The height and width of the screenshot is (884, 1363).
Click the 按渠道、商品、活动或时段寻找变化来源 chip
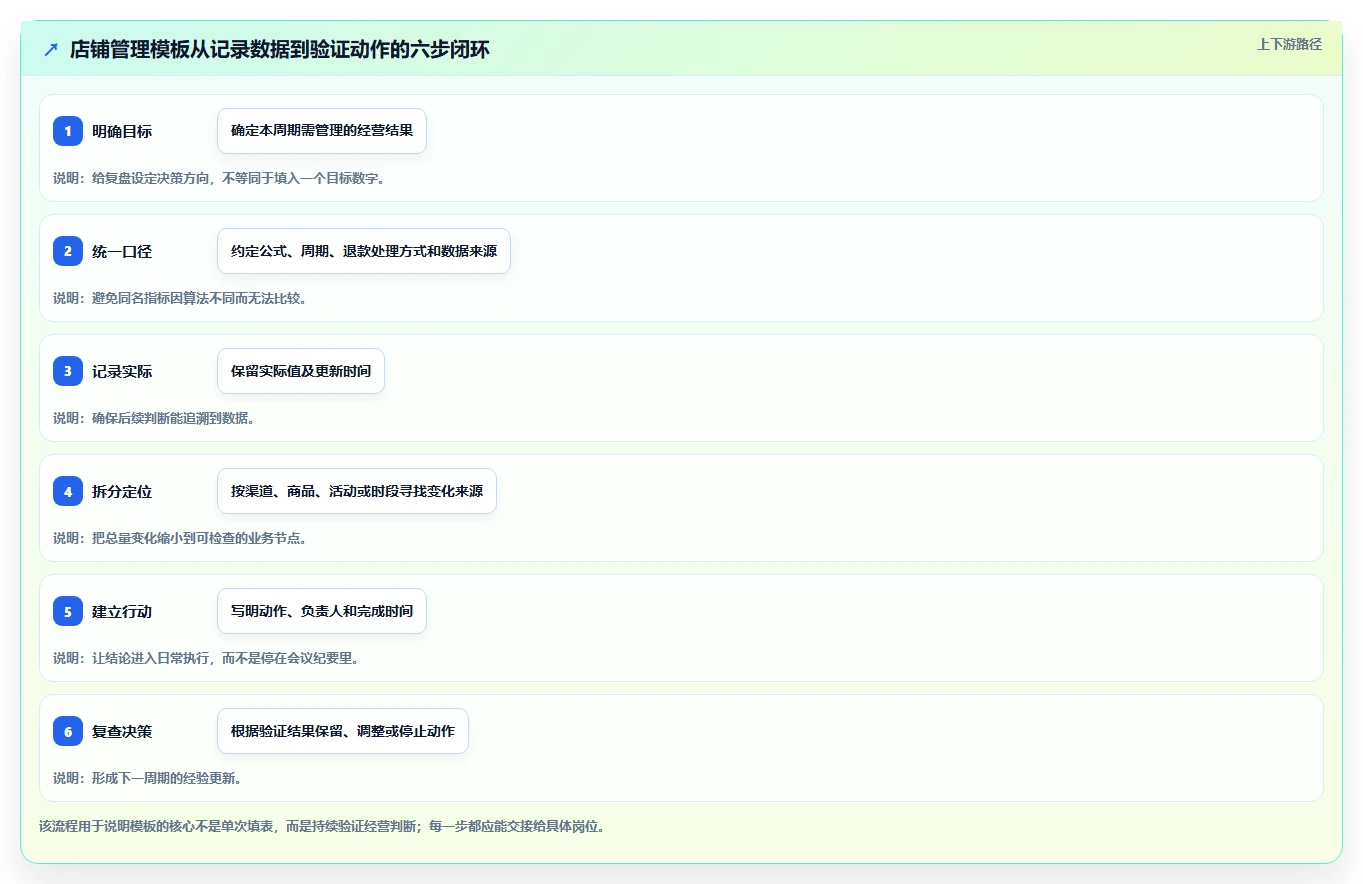(x=357, y=491)
